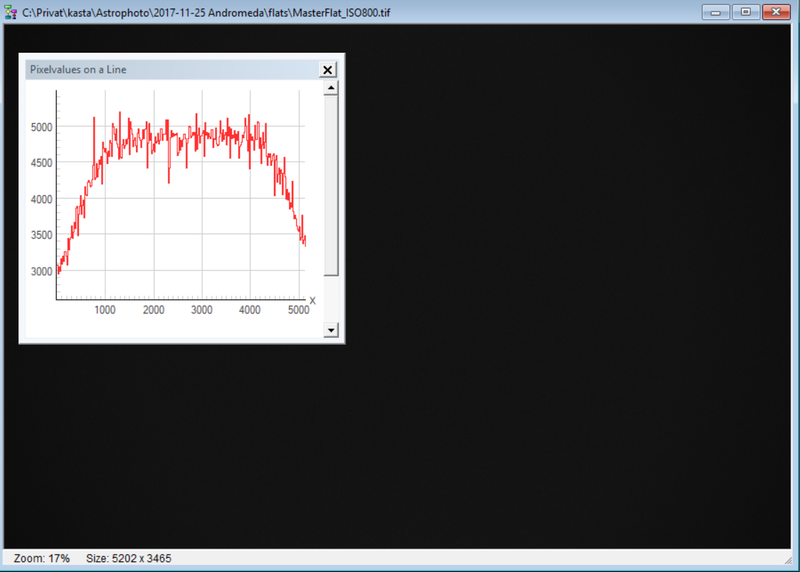Screen dimensions: 800x572
Task: Click the scroll down arrow in graph panel
Action: (331, 330)
